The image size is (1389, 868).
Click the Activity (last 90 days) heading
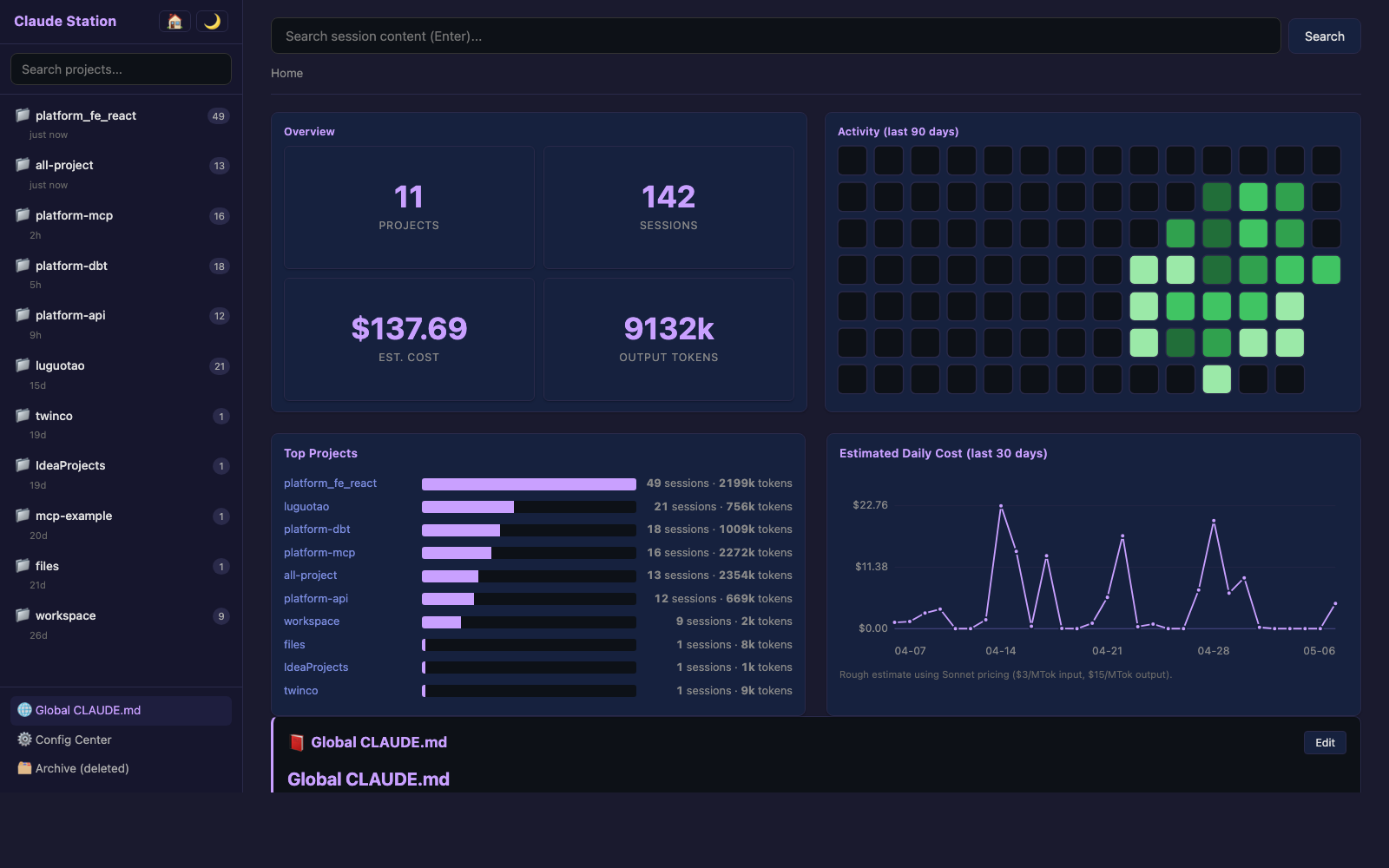pos(898,132)
